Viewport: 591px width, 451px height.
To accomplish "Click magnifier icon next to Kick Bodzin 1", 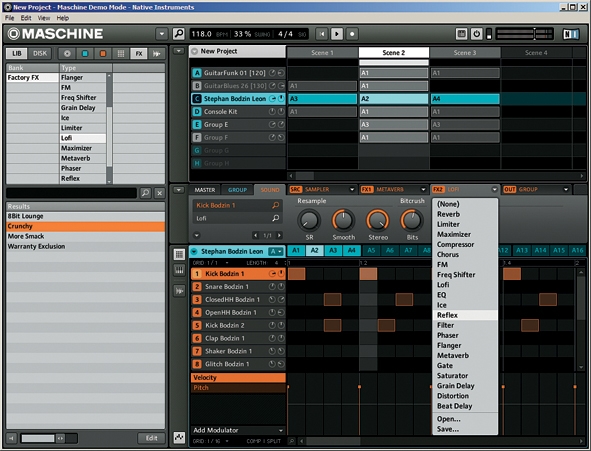I will point(276,205).
